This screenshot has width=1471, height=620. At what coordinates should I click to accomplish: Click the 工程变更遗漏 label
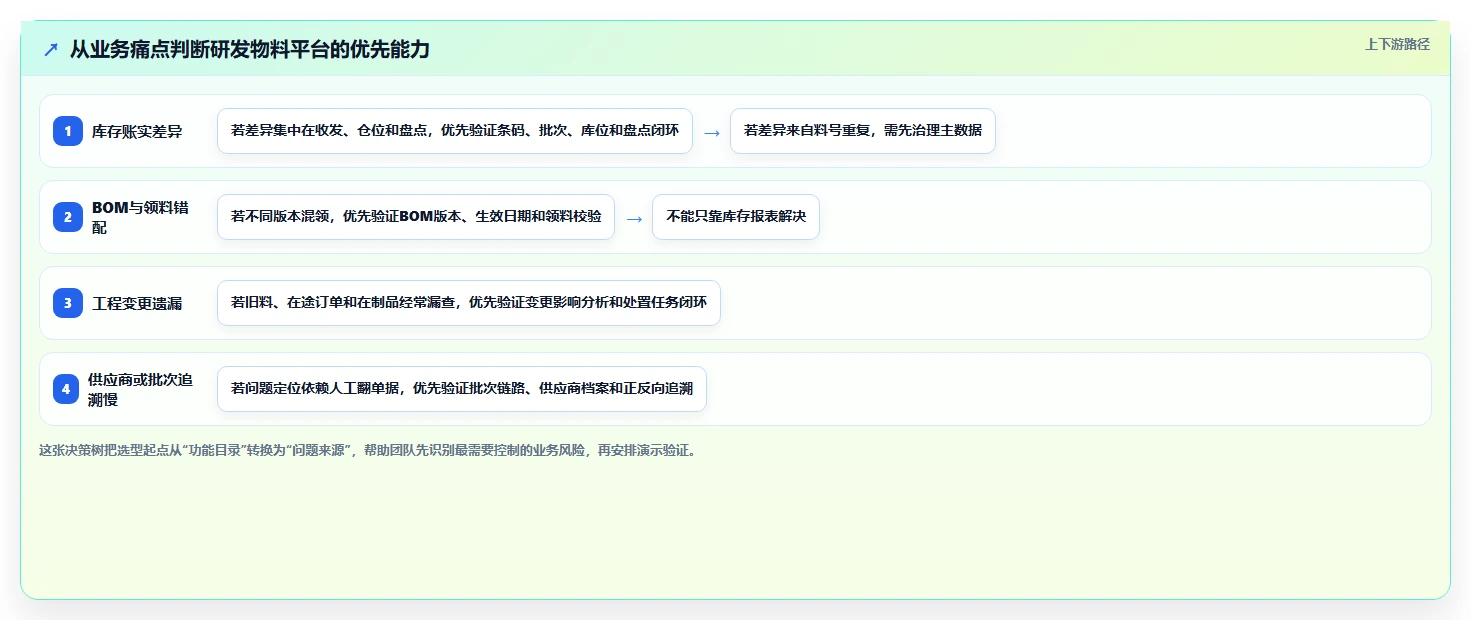coord(137,303)
